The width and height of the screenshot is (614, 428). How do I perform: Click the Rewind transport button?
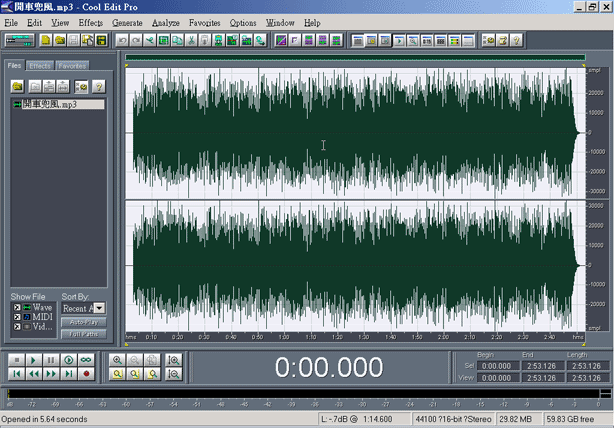(x=34, y=374)
